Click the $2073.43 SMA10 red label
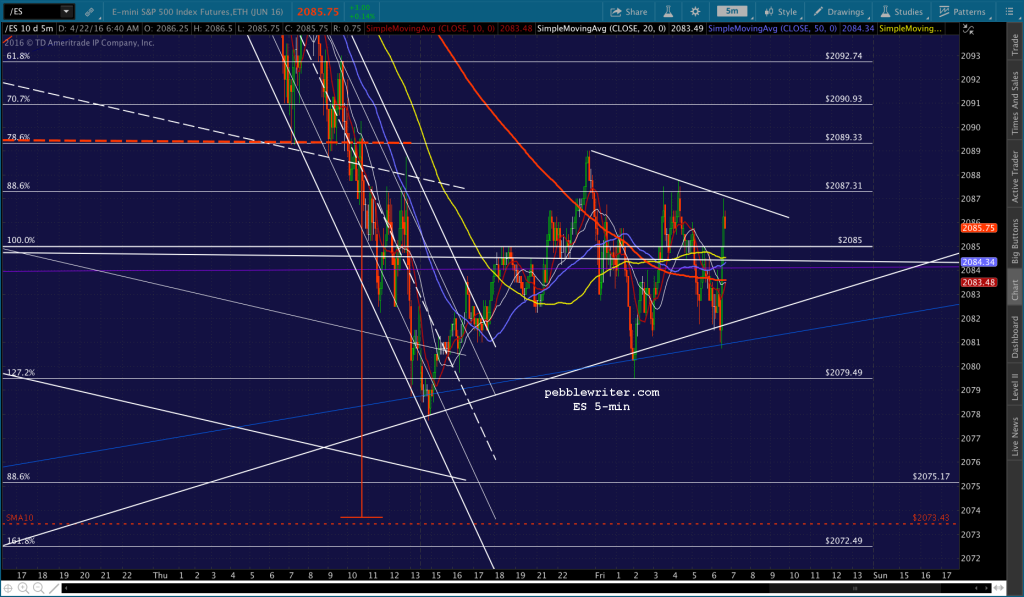Image resolution: width=1024 pixels, height=597 pixels. 931,518
